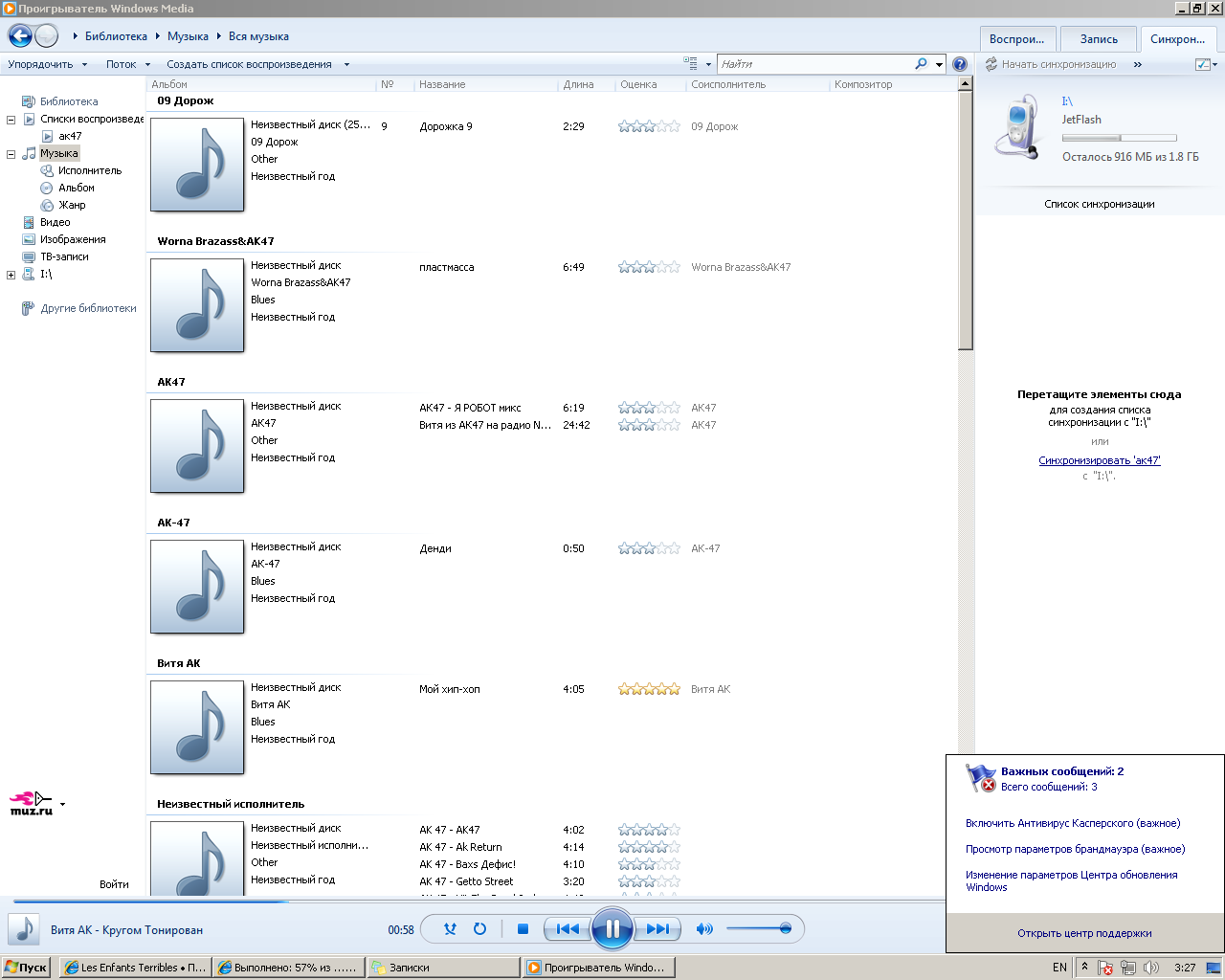Collapse the Музыка tree node
This screenshot has width=1225, height=980.
tap(11, 154)
